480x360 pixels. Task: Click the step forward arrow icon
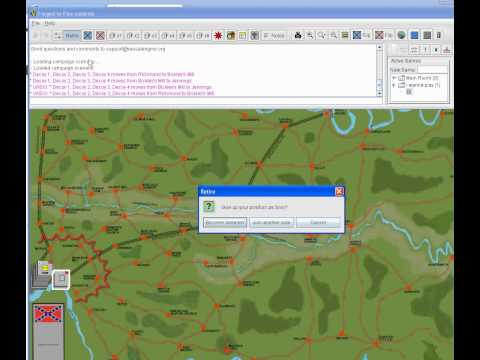[x=46, y=35]
